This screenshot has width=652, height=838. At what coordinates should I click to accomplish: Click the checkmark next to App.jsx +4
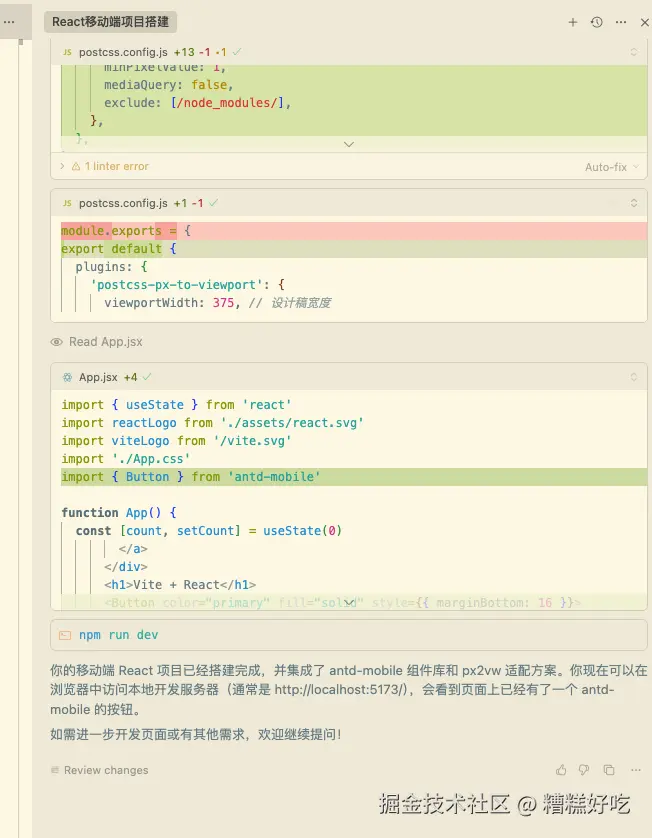(147, 377)
